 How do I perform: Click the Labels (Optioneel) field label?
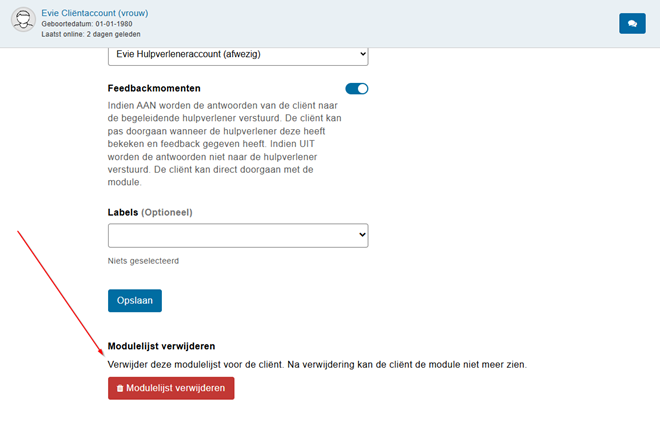tap(150, 212)
